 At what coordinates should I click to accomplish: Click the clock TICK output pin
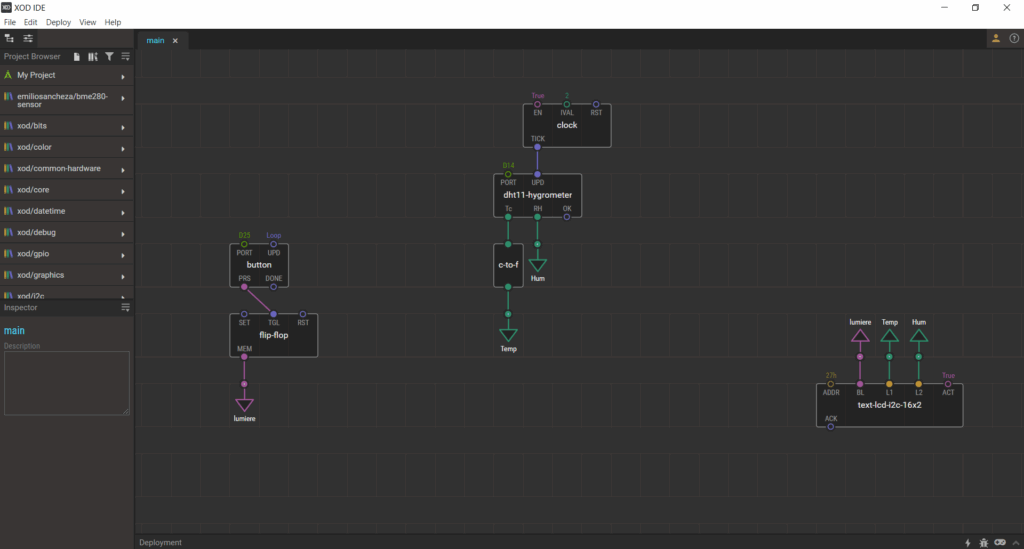point(537,147)
